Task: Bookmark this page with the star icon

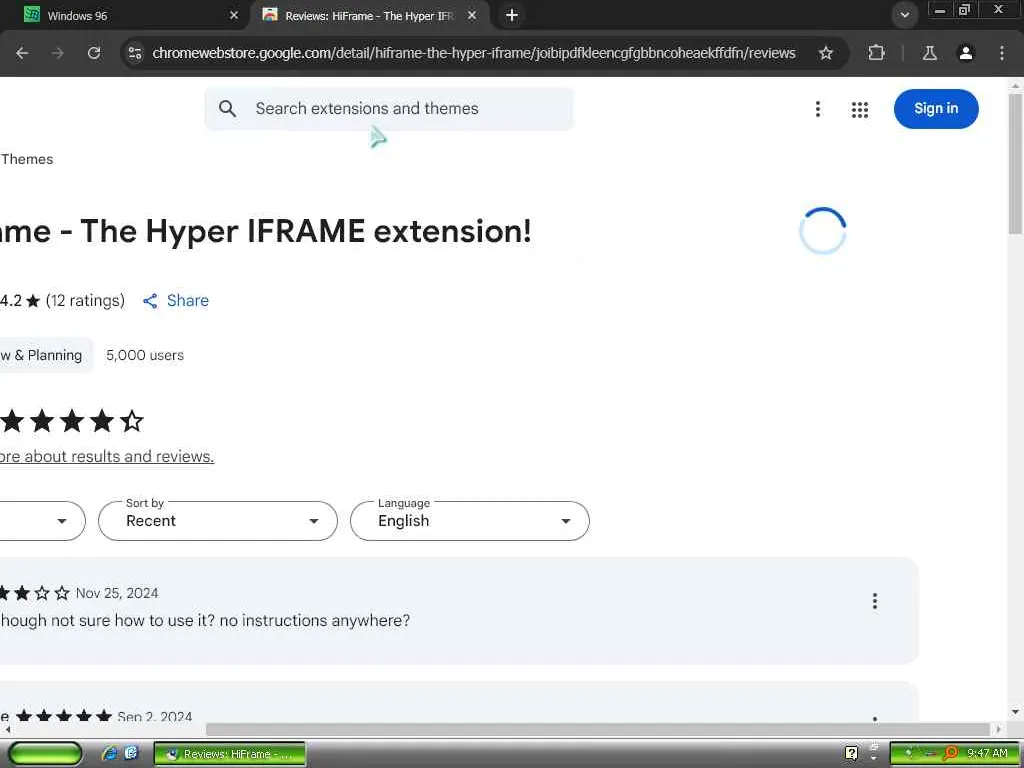Action: pyautogui.click(x=826, y=53)
